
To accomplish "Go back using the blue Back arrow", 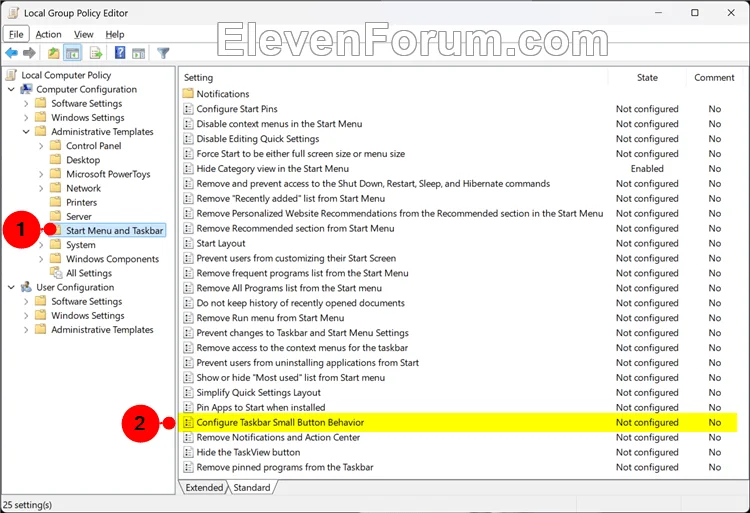I will [x=11, y=53].
